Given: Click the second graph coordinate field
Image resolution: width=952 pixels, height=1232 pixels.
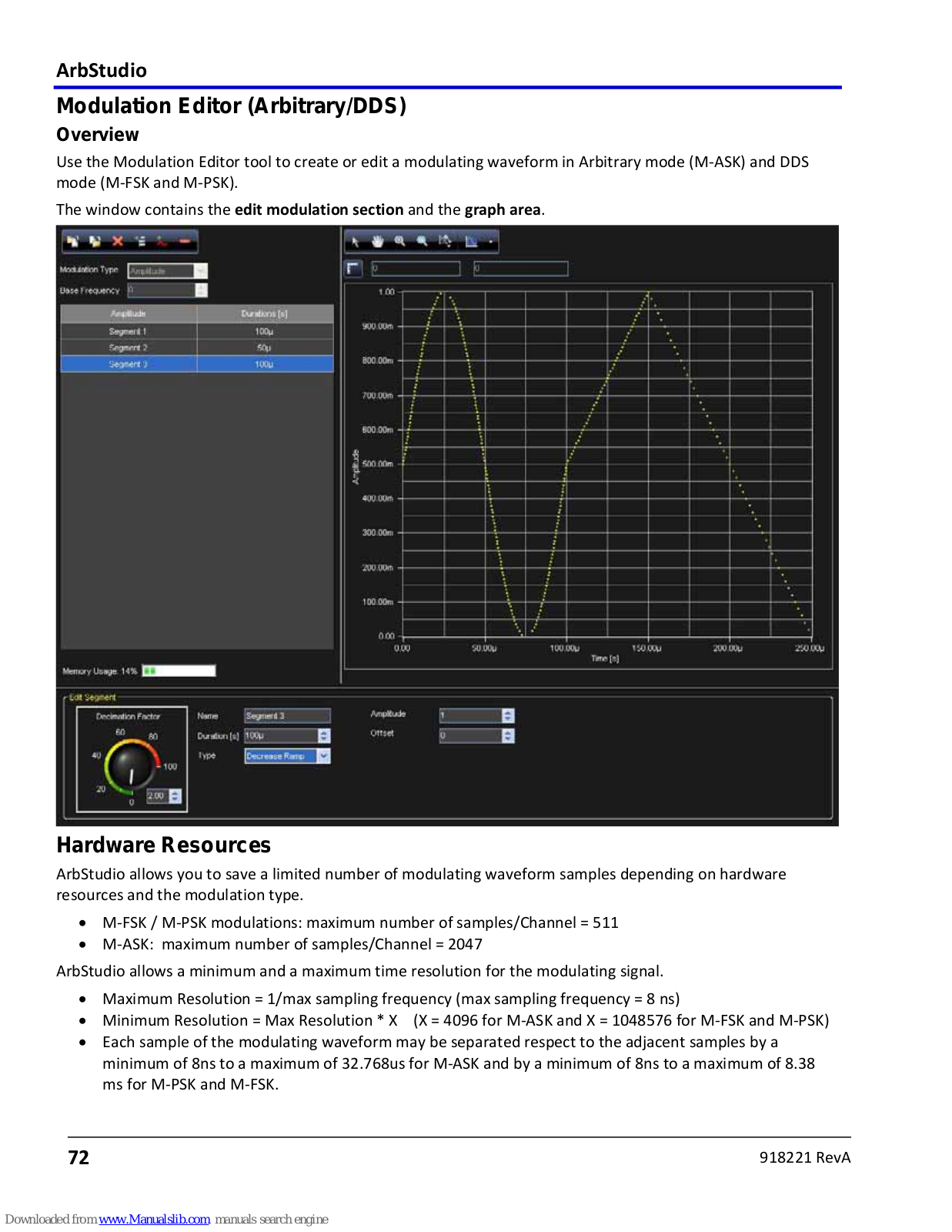Looking at the screenshot, I should click(520, 268).
